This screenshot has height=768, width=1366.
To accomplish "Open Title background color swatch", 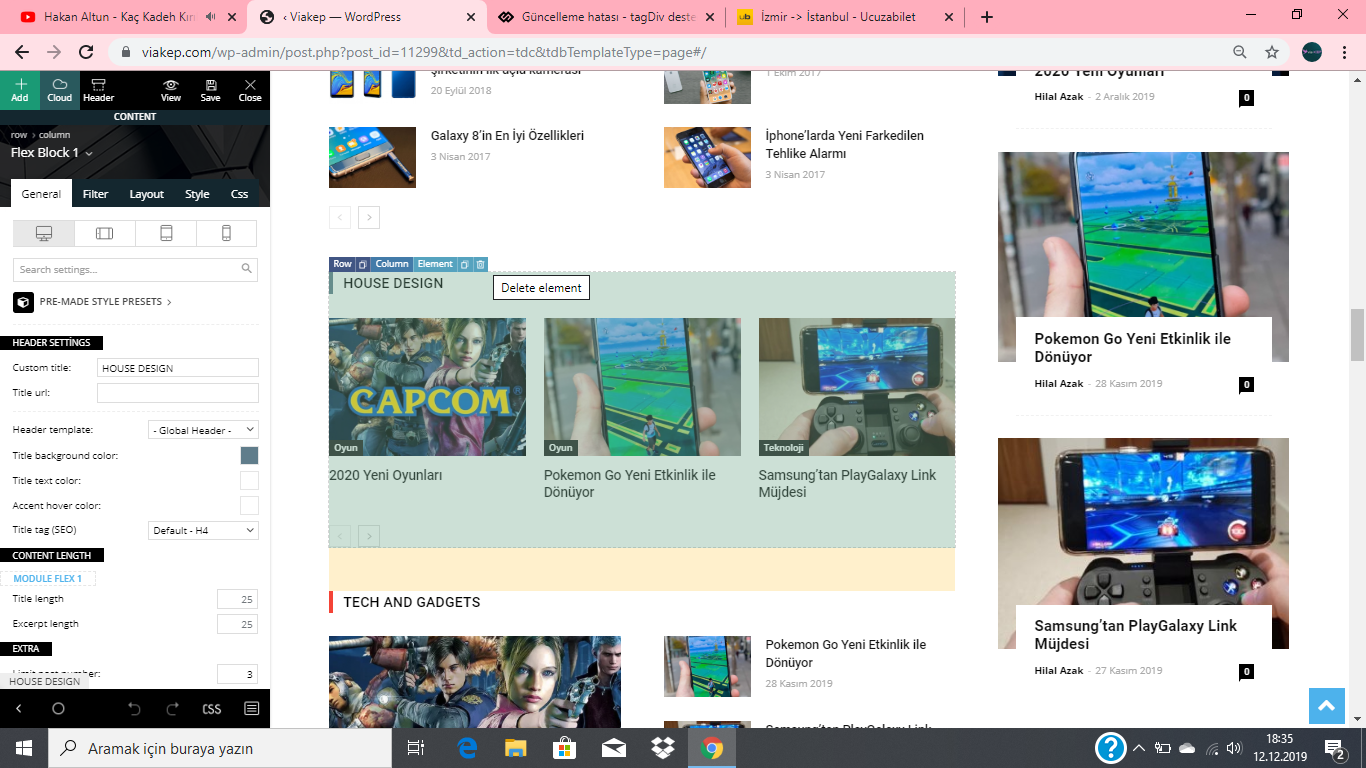I will pos(249,455).
